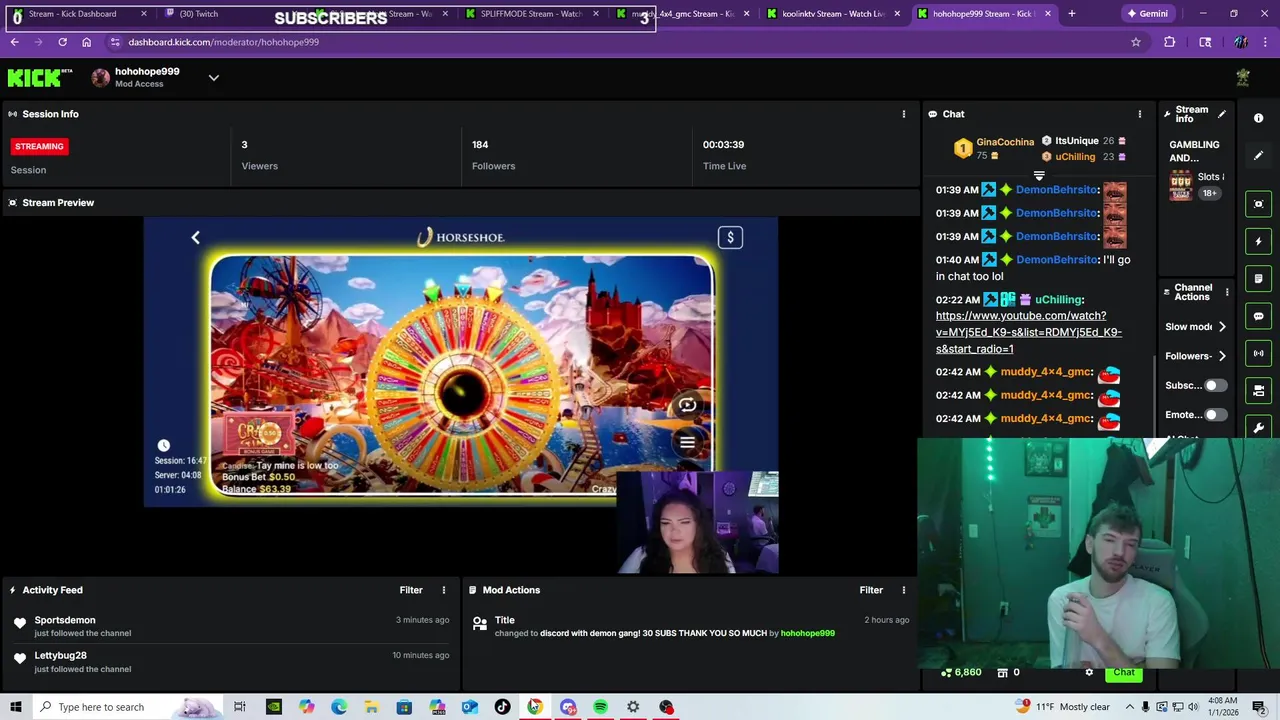Open TikTok from the taskbar
The height and width of the screenshot is (720, 1280).
tap(502, 707)
